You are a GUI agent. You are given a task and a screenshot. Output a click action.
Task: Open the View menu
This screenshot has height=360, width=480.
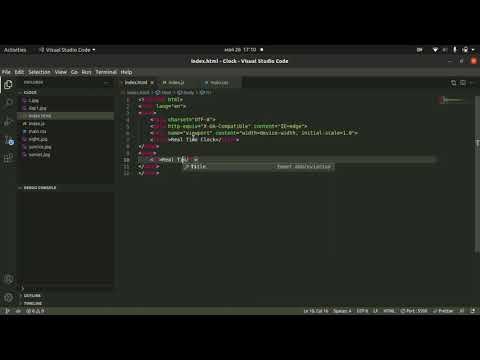pyautogui.click(x=61, y=72)
